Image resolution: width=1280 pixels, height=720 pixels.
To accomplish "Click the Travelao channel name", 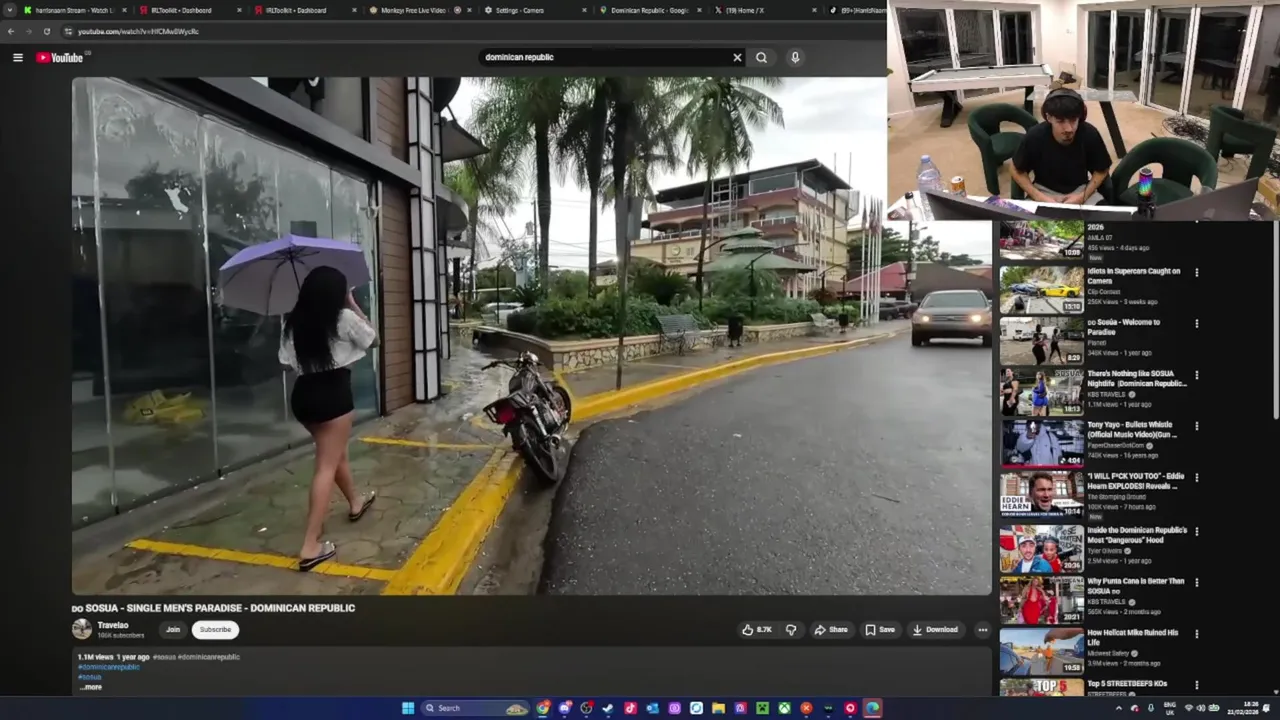I will (x=113, y=625).
